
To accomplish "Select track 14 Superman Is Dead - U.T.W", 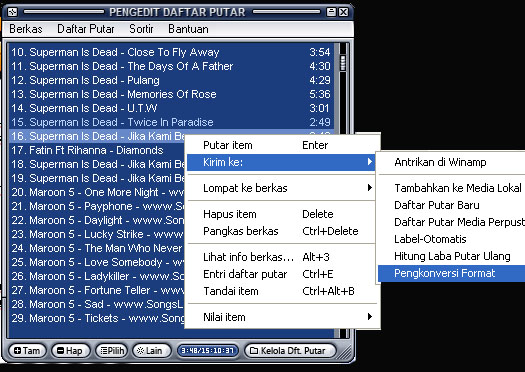I will [x=171, y=108].
